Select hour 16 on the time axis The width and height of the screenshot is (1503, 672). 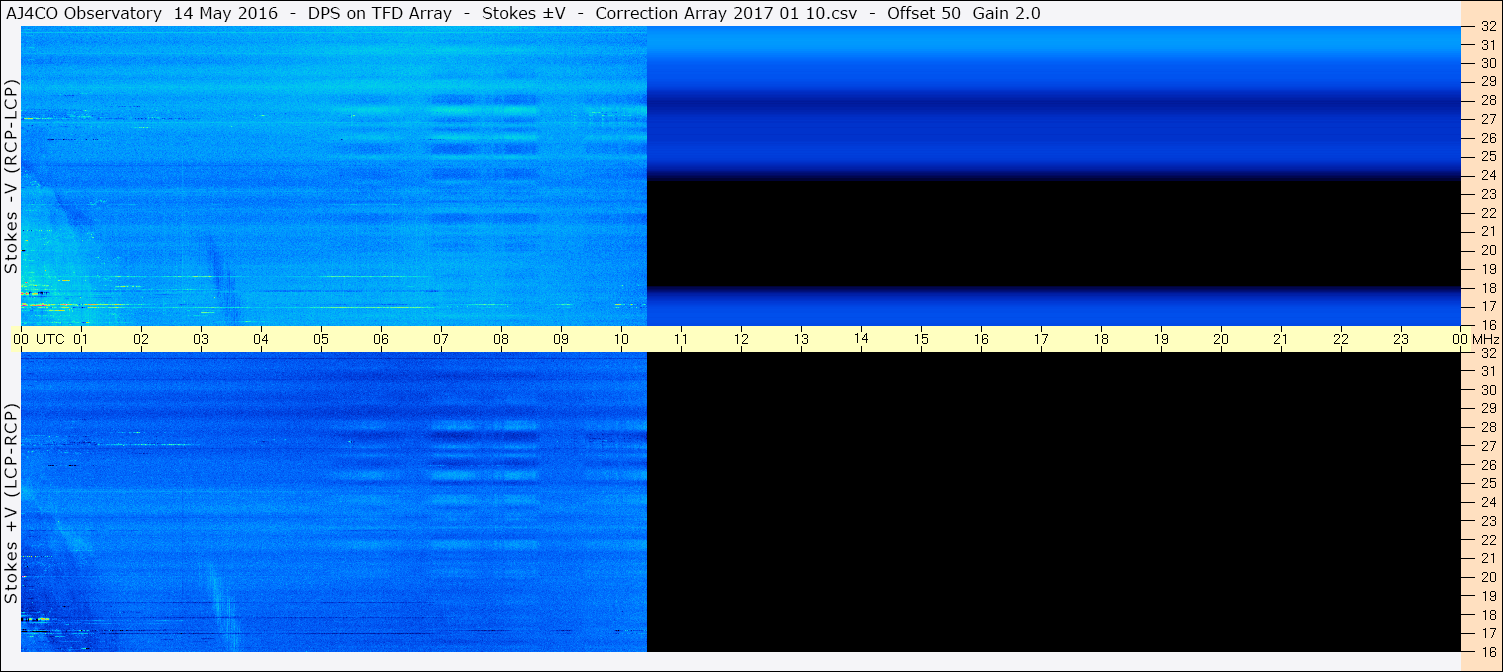(981, 339)
